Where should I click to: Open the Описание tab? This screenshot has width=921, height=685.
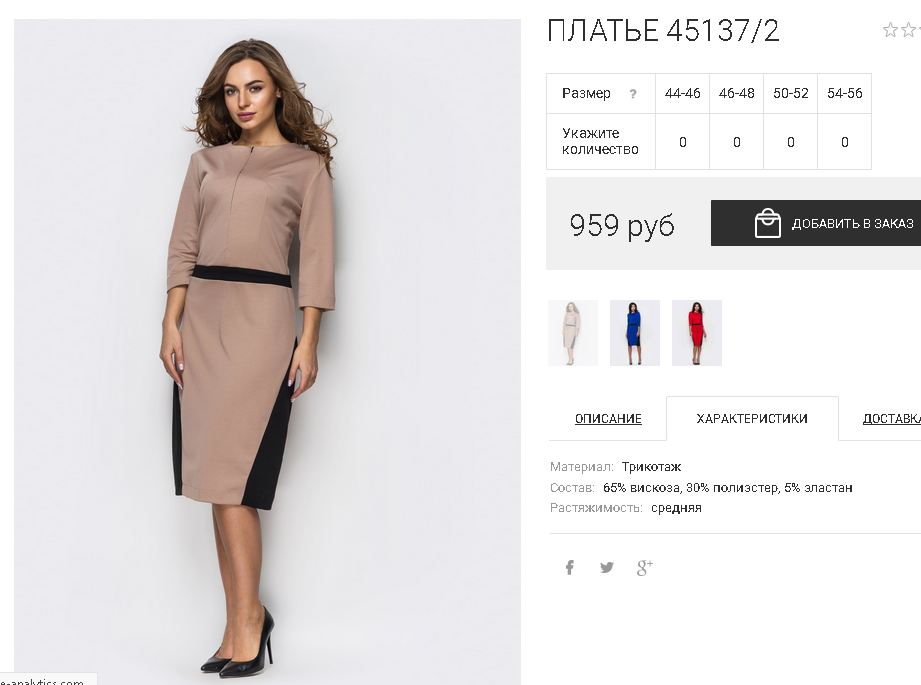pyautogui.click(x=608, y=419)
